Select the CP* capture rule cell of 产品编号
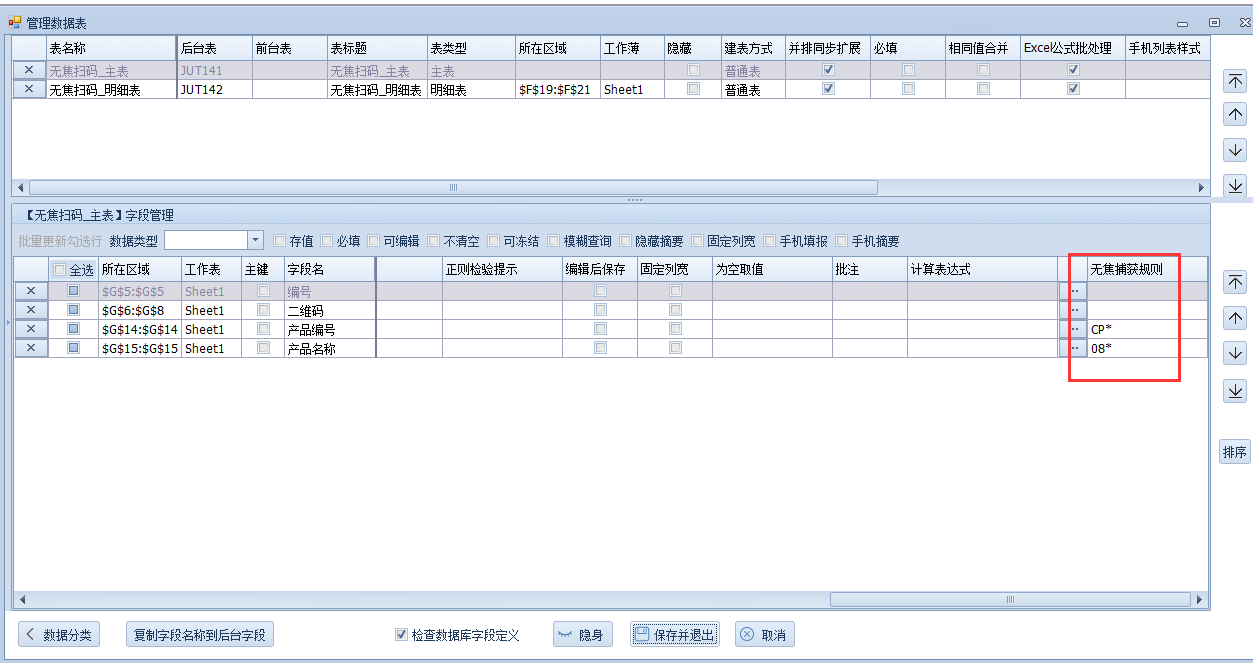The height and width of the screenshot is (663, 1253). [1130, 329]
